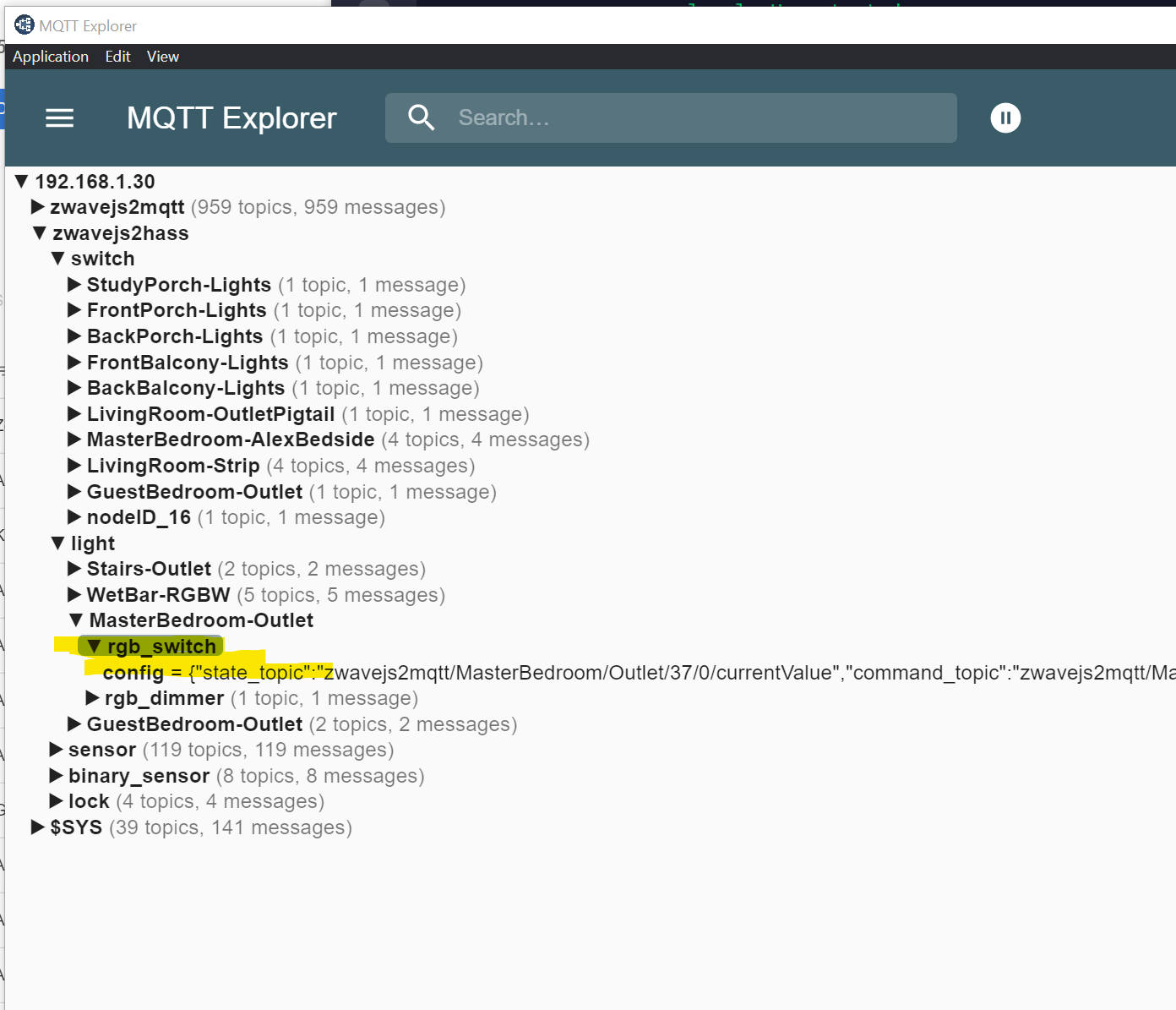The height and width of the screenshot is (1010, 1176).
Task: Select the MasterBedroom-Outlet topic label
Action: pyautogui.click(x=201, y=620)
